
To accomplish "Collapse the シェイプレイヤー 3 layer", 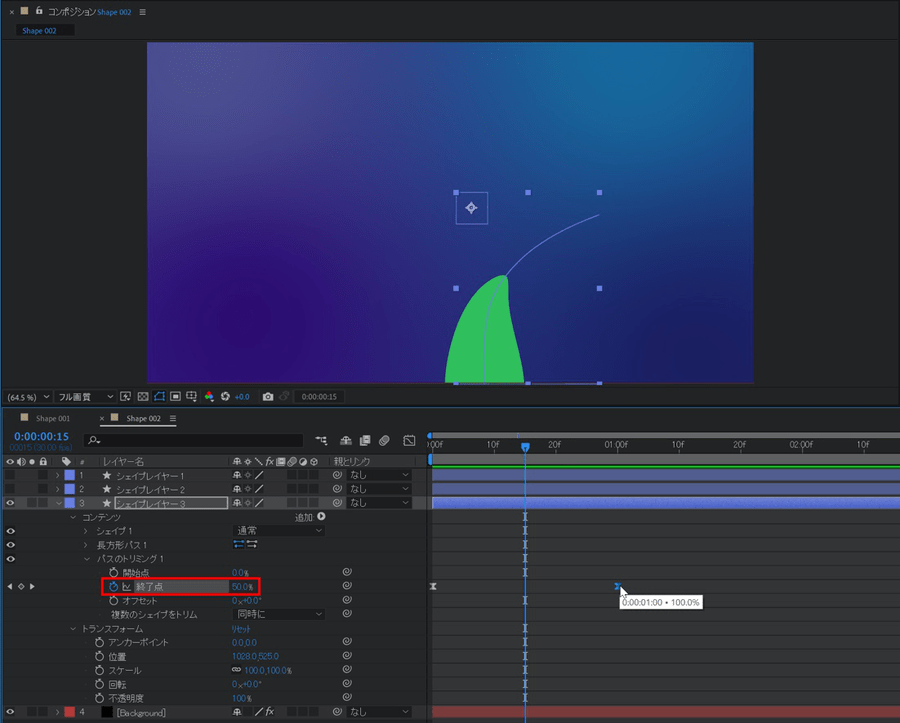I will point(59,503).
